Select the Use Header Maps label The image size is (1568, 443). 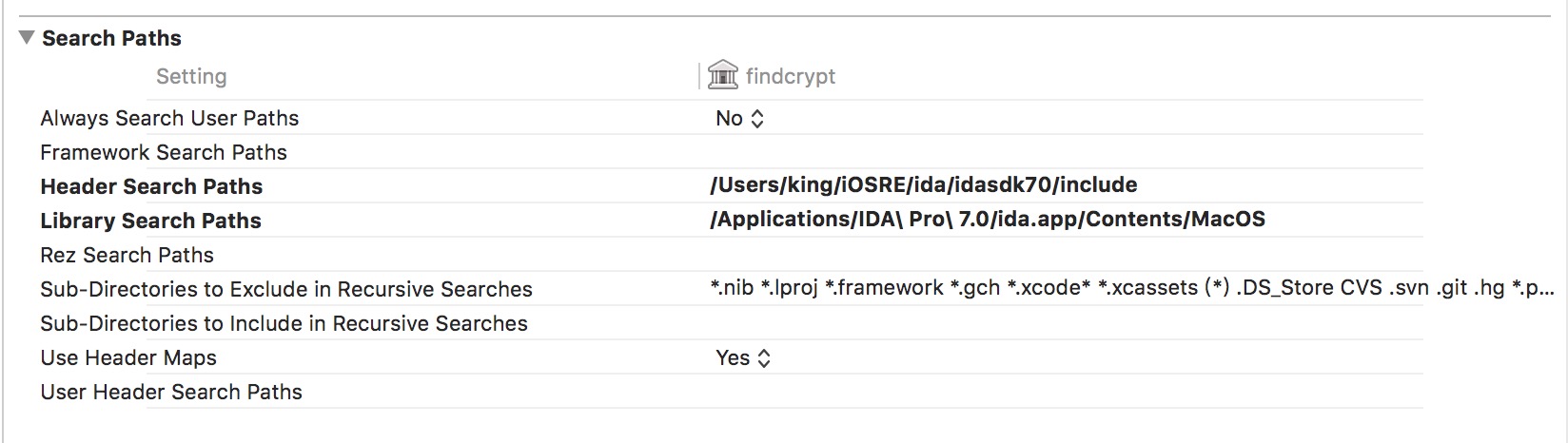pos(128,357)
